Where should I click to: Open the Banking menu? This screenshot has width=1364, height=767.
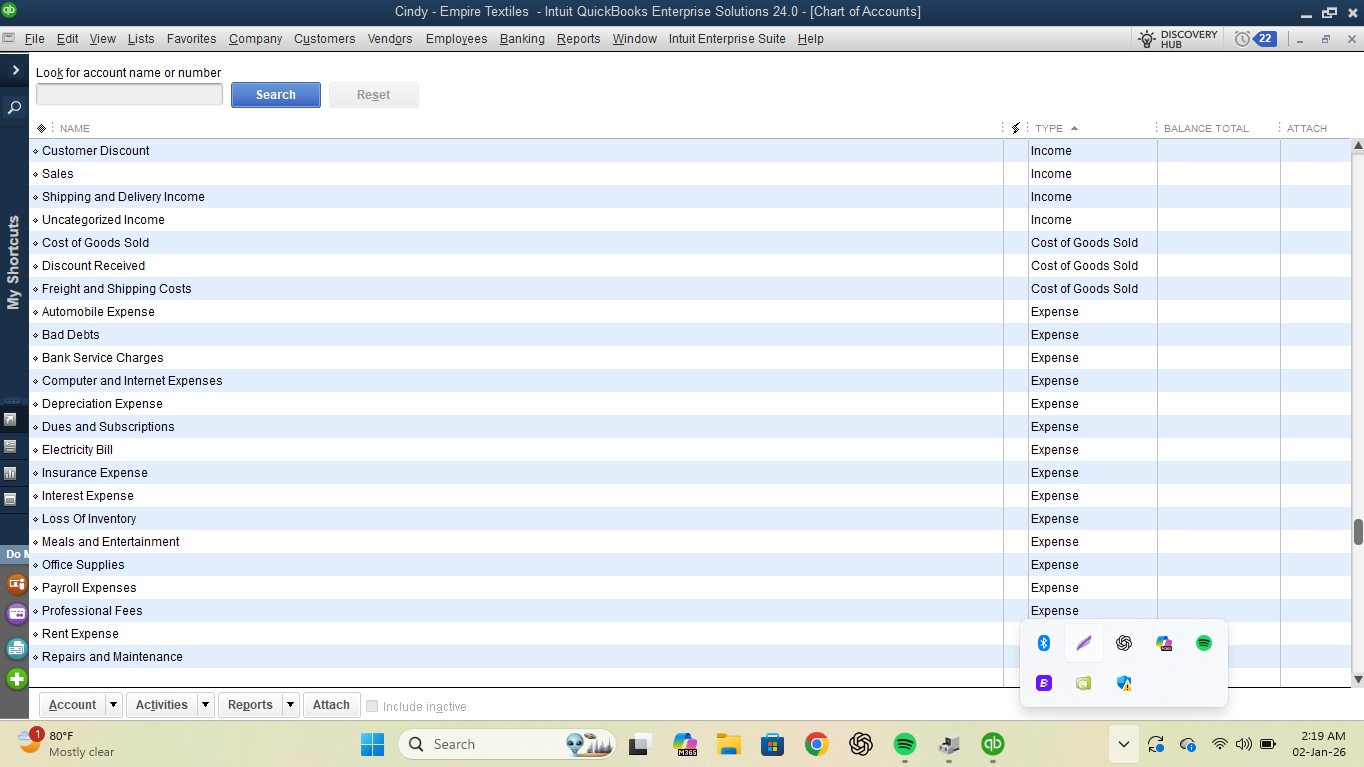(522, 39)
